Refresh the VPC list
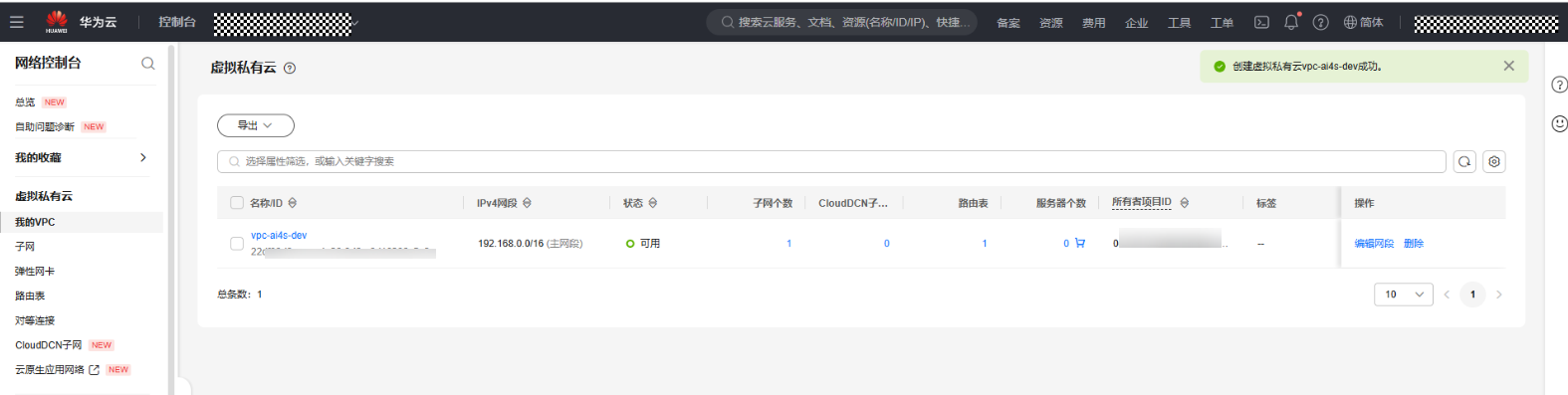Viewport: 1568px width, 395px height. tap(1464, 161)
